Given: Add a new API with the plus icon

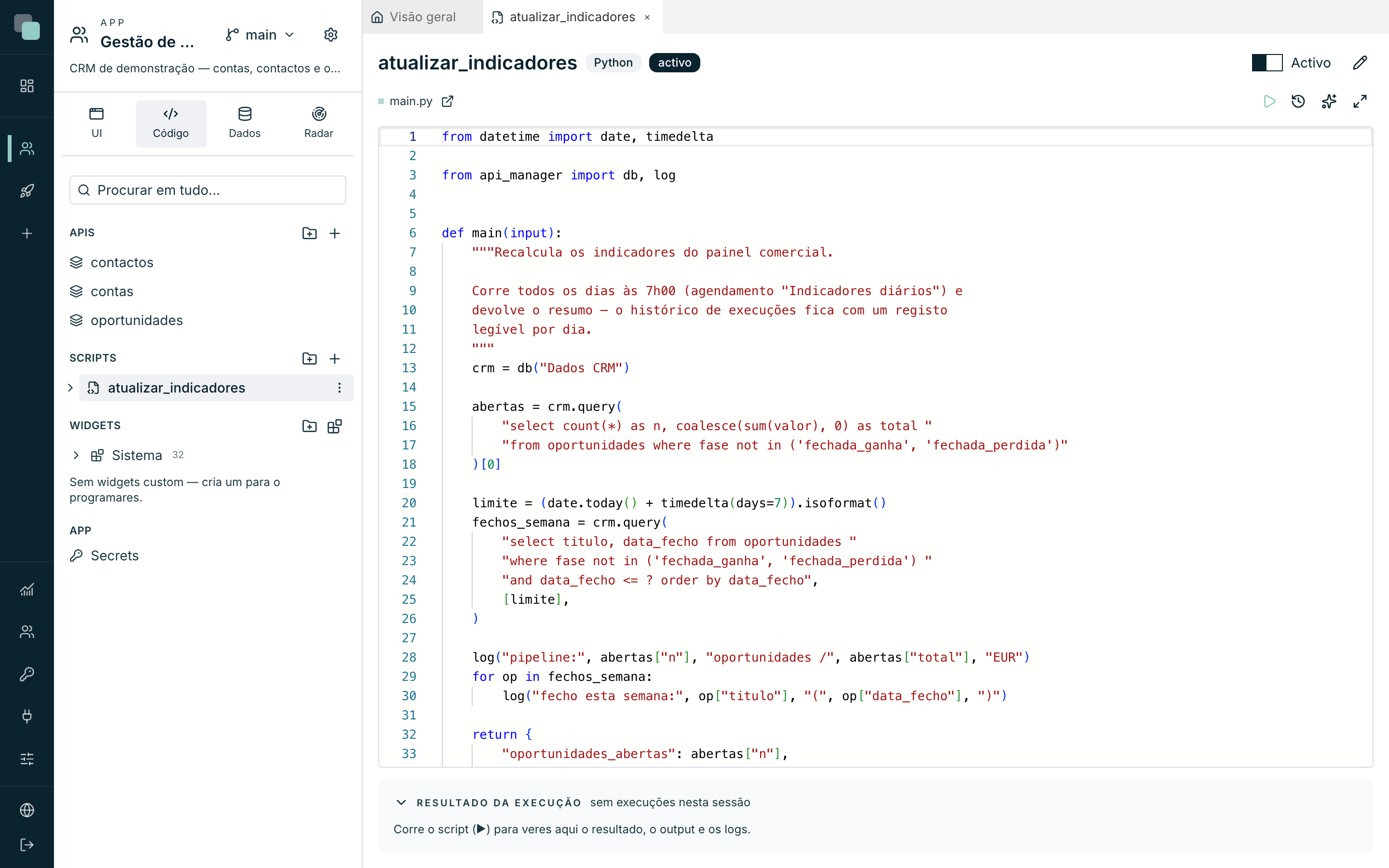Looking at the screenshot, I should (335, 233).
